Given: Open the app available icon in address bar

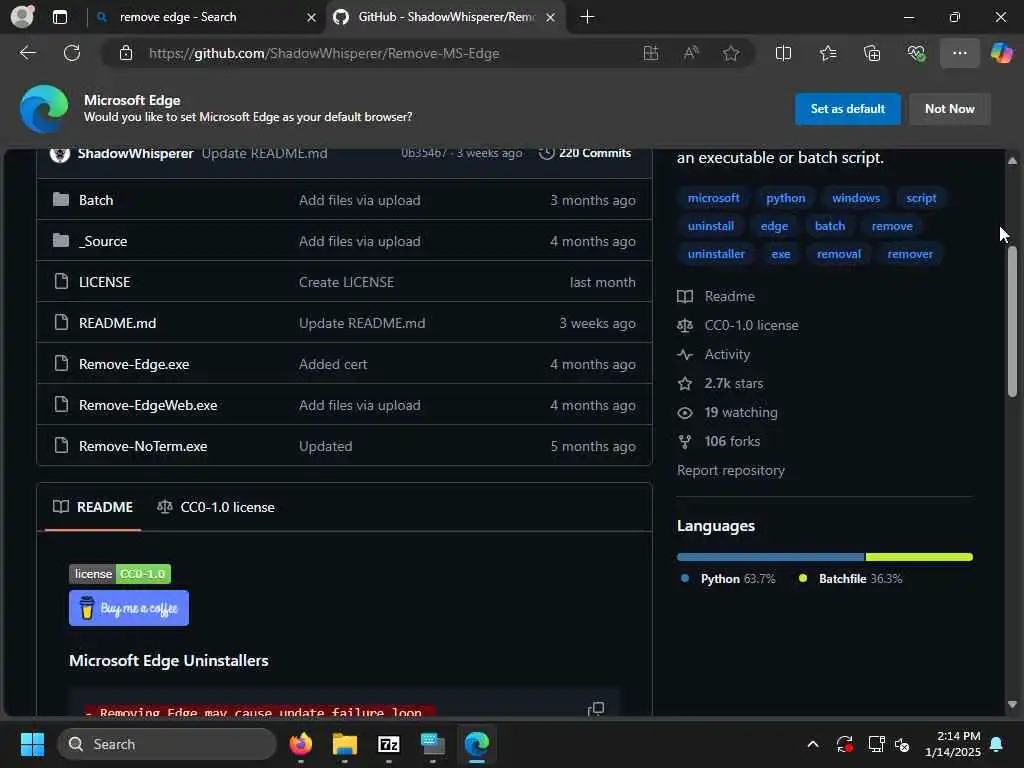Looking at the screenshot, I should tap(650, 53).
